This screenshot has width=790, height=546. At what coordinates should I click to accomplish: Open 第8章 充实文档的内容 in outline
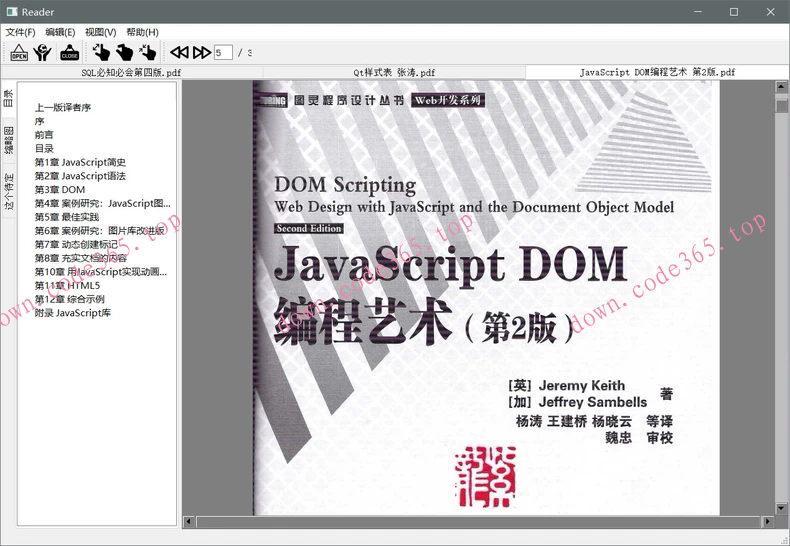[x=80, y=258]
